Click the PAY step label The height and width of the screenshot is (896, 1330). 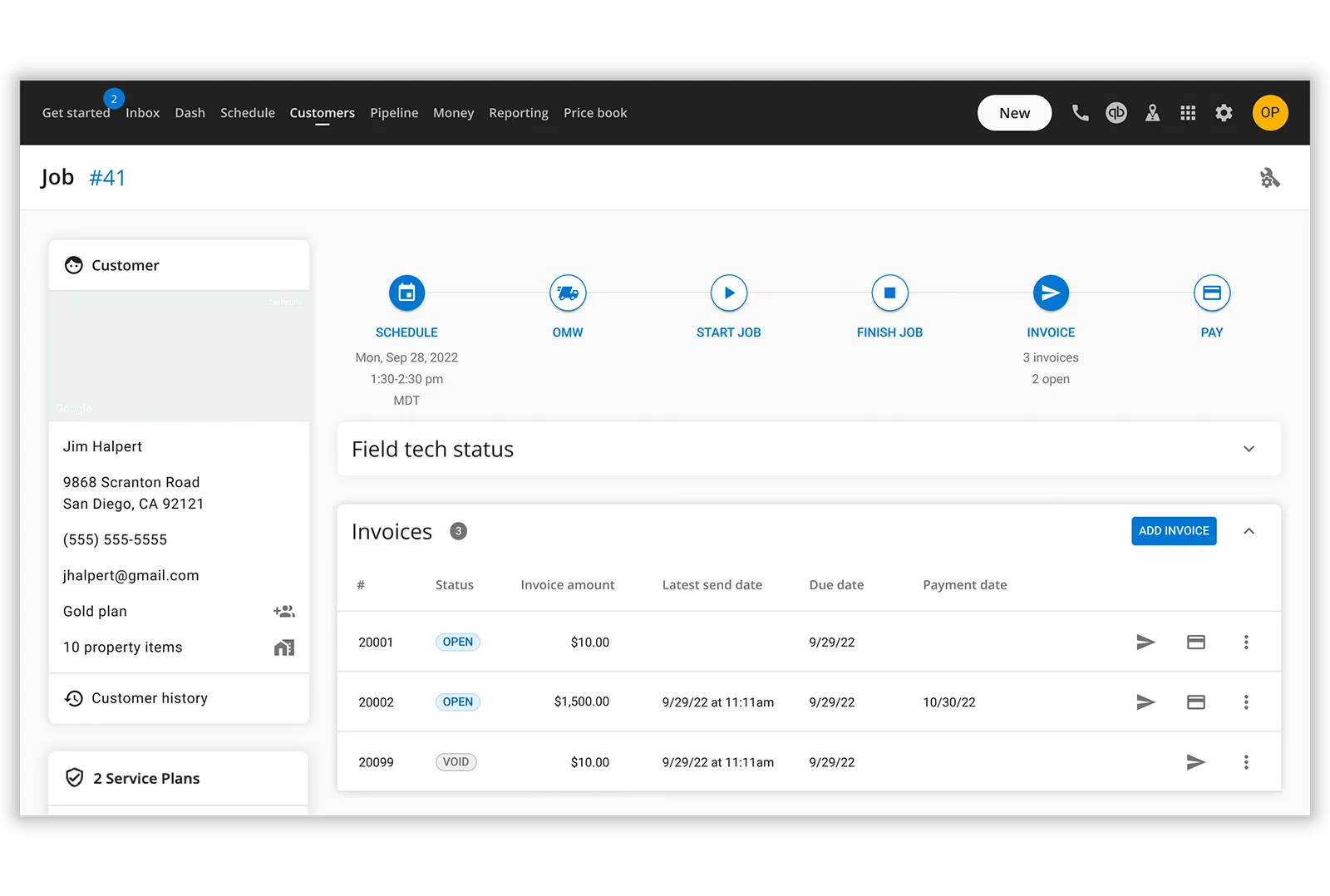[x=1212, y=332]
